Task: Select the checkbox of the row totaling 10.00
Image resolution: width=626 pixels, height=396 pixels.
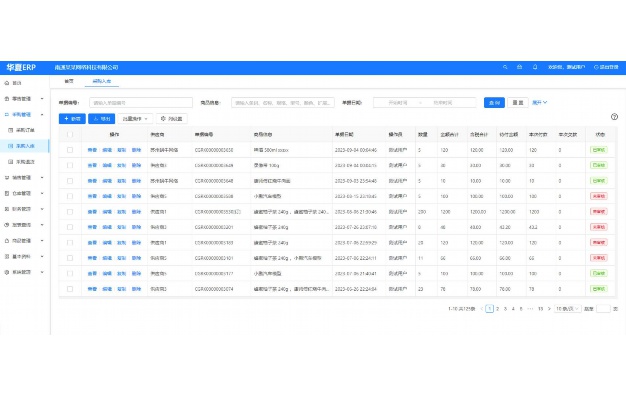Action: pyautogui.click(x=70, y=181)
